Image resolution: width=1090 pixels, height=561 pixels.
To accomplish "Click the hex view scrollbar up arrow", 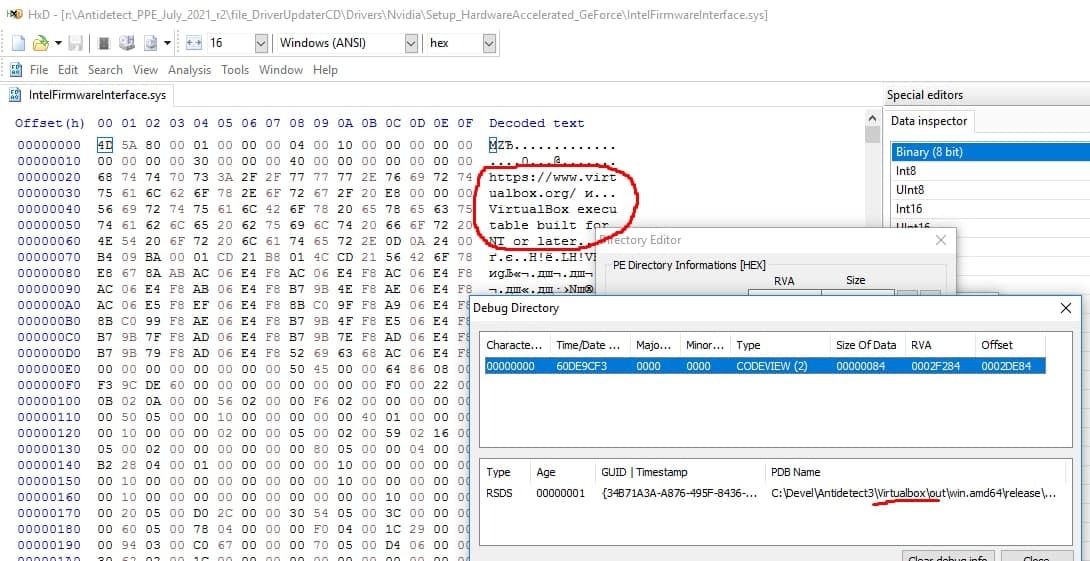I will [x=872, y=117].
